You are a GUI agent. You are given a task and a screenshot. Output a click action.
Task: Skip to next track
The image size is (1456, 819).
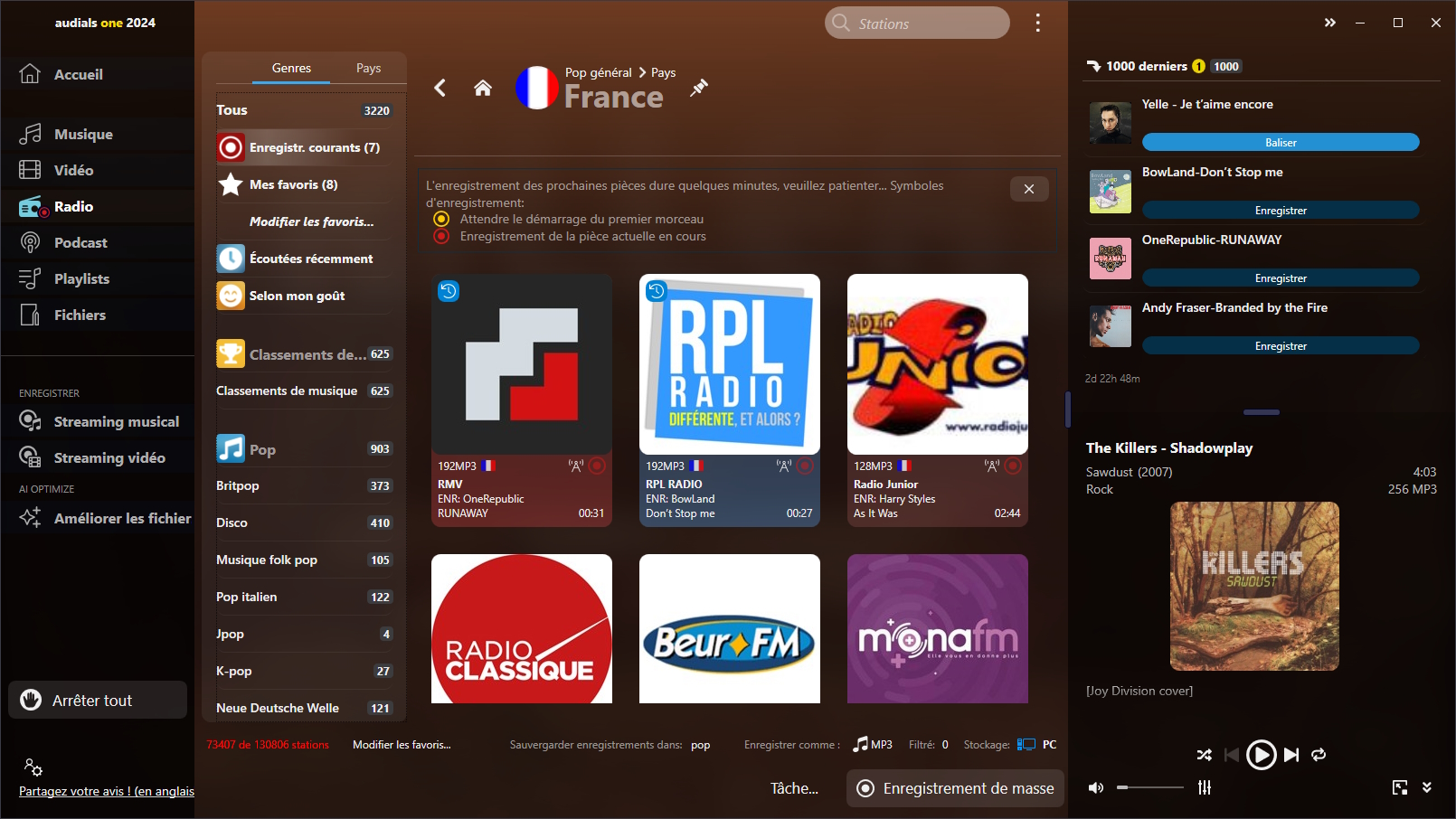(1291, 755)
